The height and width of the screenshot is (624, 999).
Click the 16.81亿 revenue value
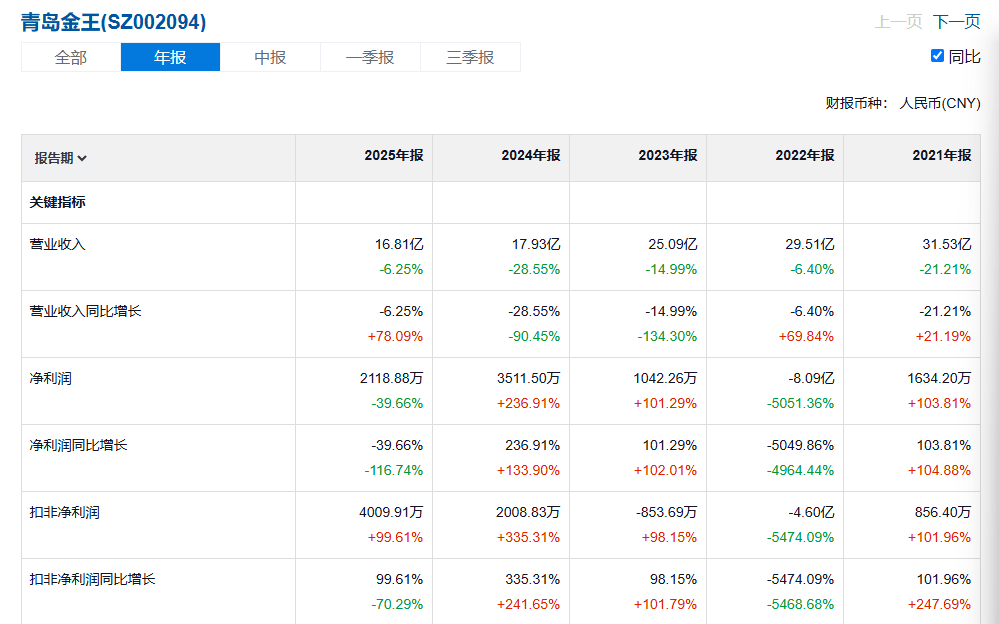(x=399, y=244)
